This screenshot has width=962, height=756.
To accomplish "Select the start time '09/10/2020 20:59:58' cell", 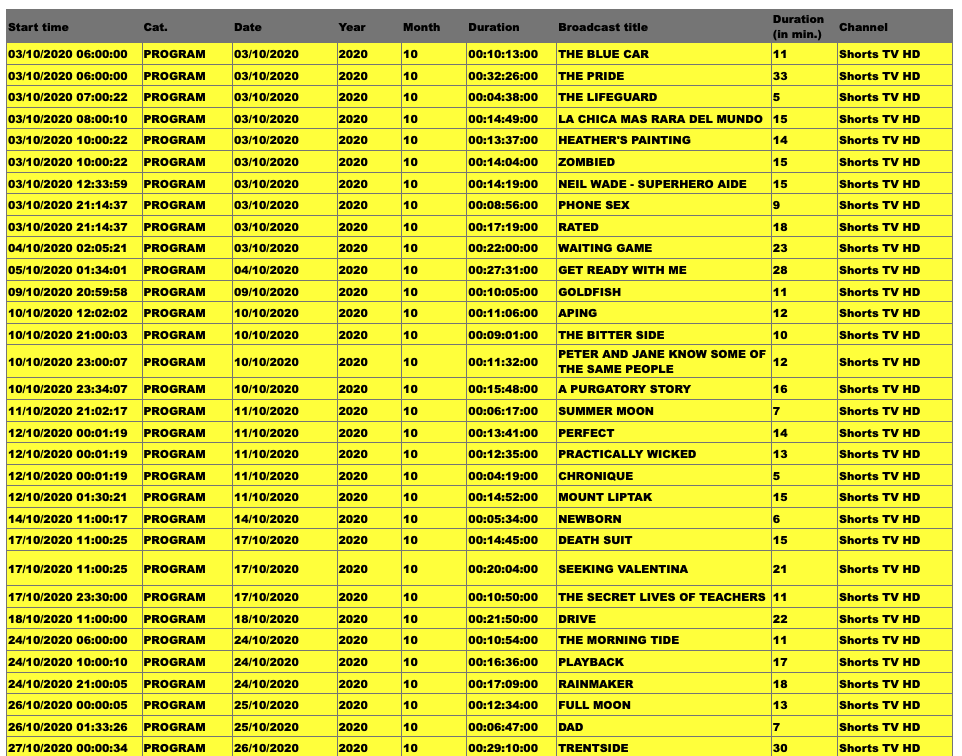I will (68, 292).
